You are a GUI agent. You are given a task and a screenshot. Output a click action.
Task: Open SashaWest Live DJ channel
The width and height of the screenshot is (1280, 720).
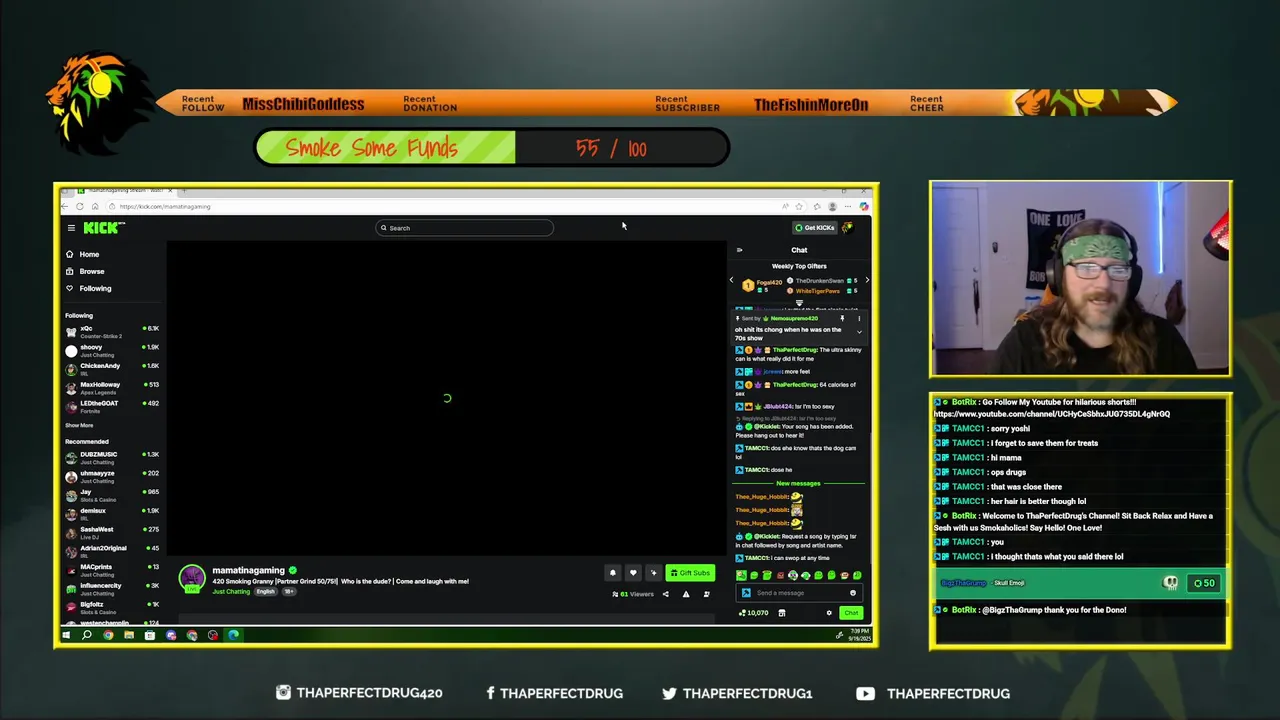pos(112,532)
